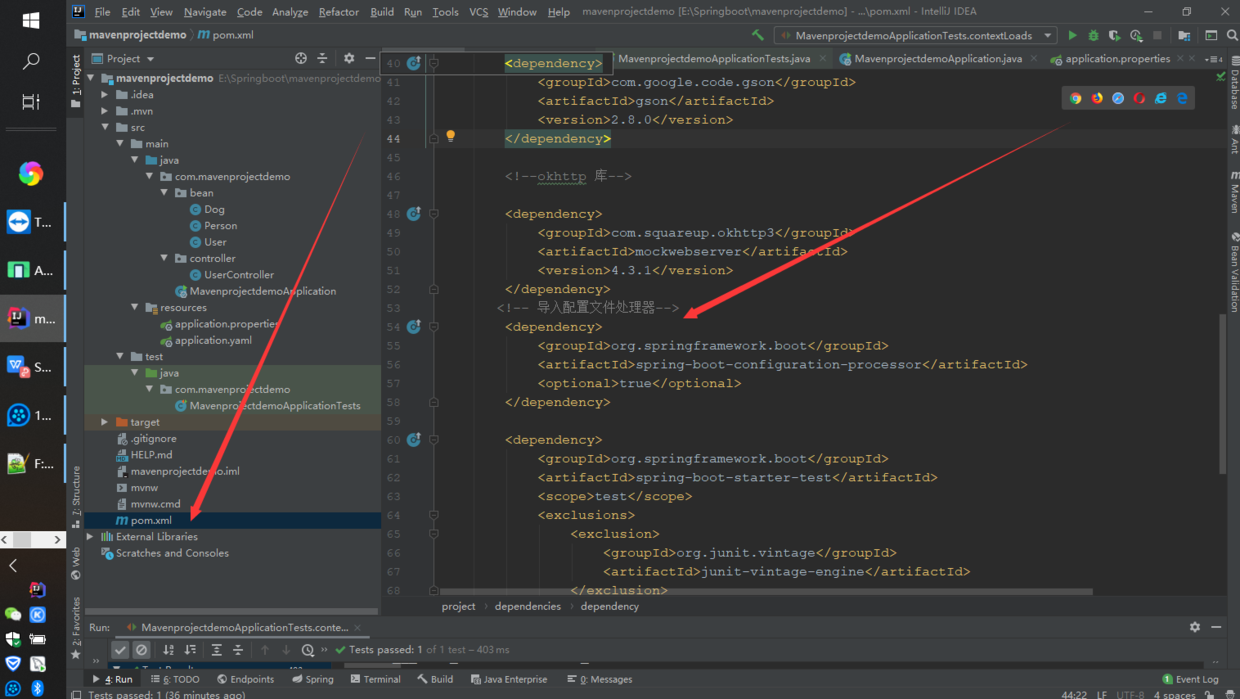The height and width of the screenshot is (699, 1240).
Task: Open in Chrome from browser popup
Action: click(x=1076, y=98)
